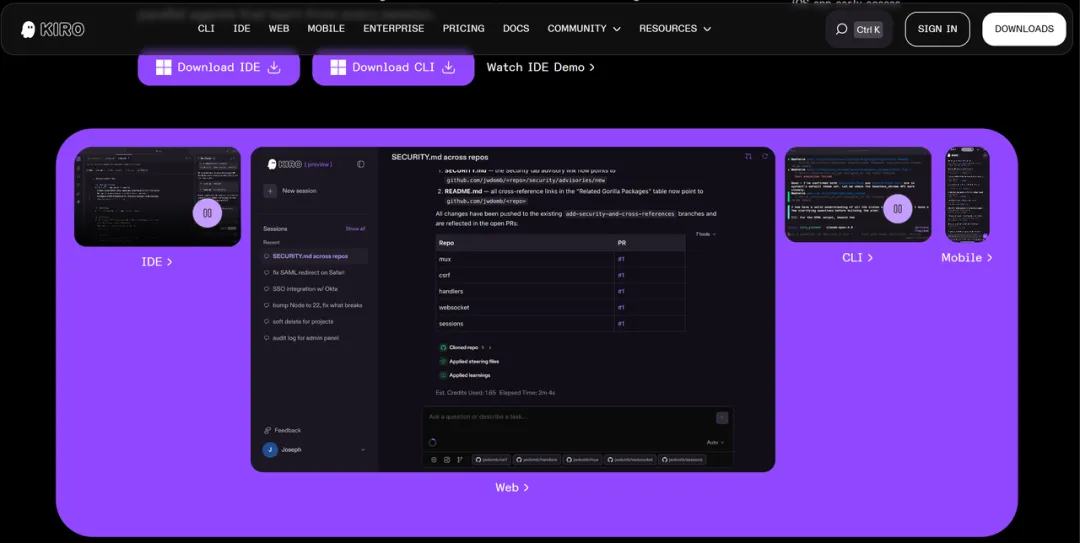This screenshot has height=543, width=1080.
Task: Expand the 7 tools dropdown
Action: point(705,234)
